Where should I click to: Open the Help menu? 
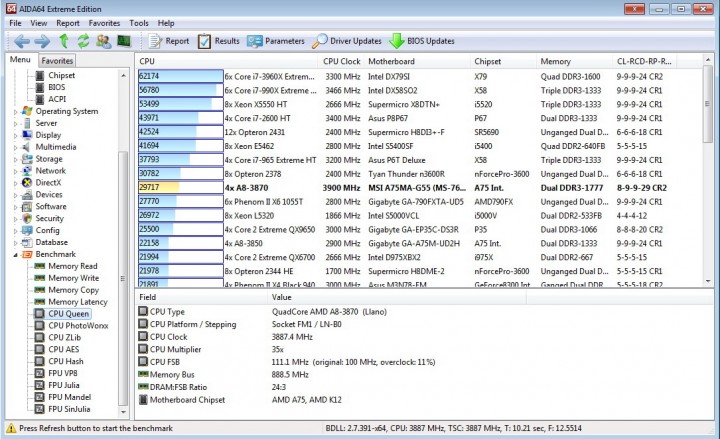point(166,23)
